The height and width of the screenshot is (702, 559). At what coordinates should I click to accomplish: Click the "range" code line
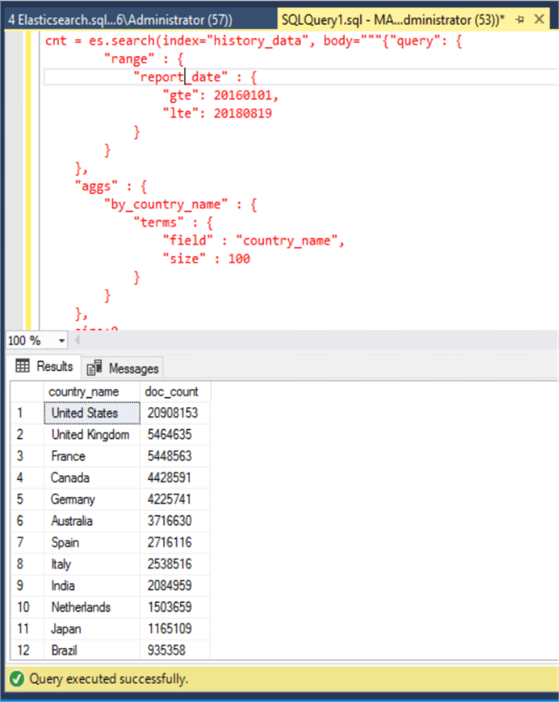point(144,59)
